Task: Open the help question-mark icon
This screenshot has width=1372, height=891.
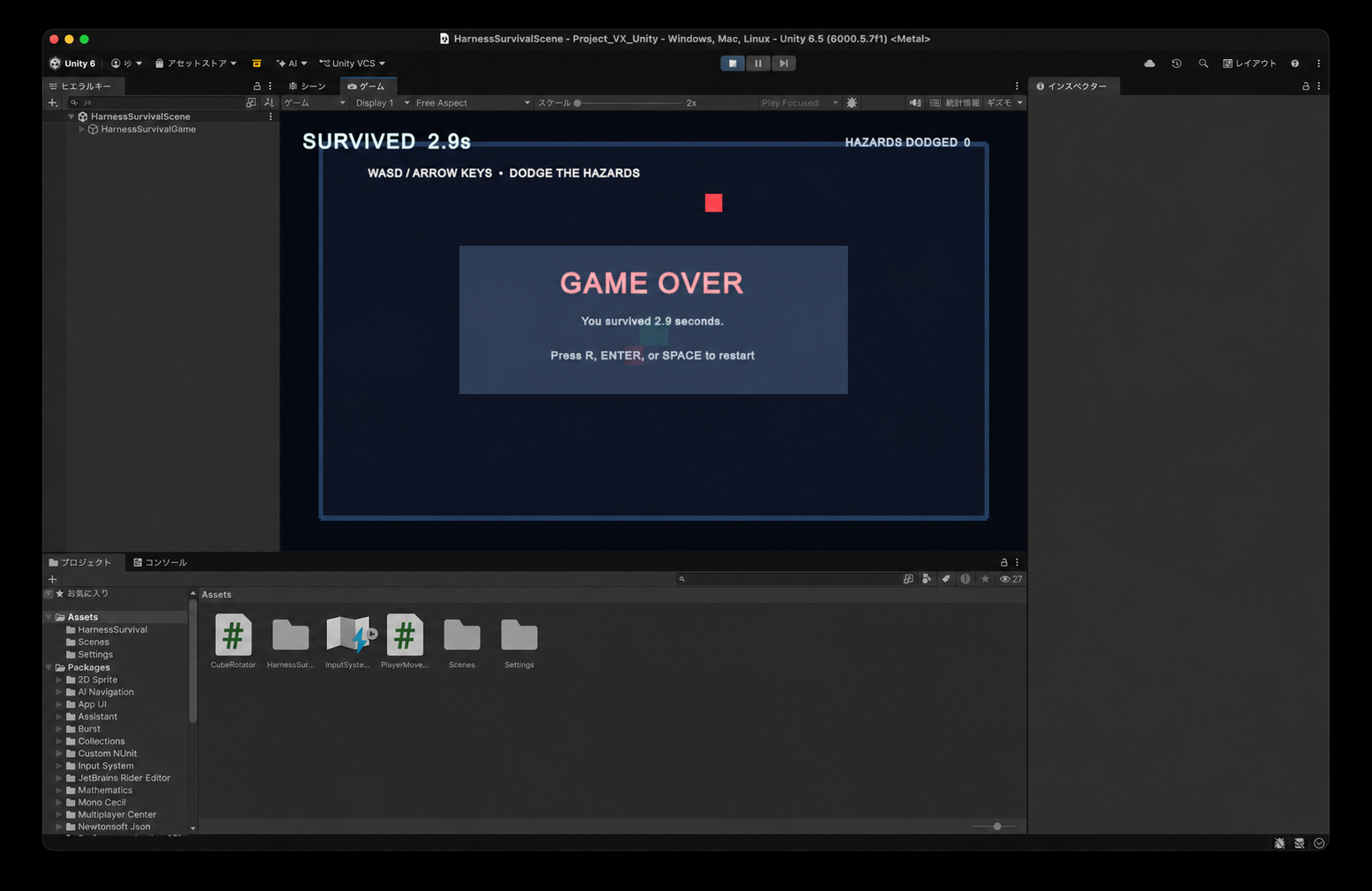Action: point(1294,63)
